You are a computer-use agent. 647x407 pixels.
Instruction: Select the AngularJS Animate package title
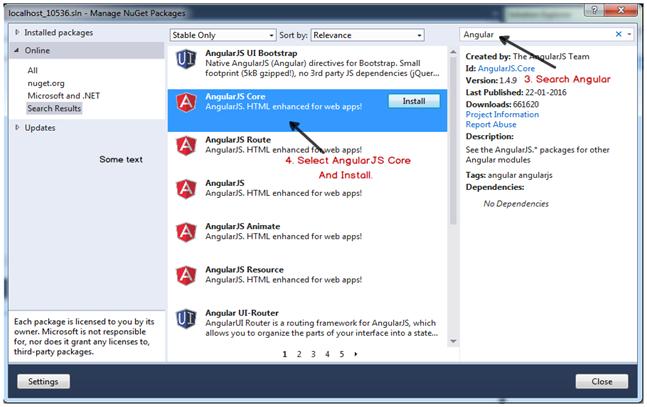(x=243, y=227)
